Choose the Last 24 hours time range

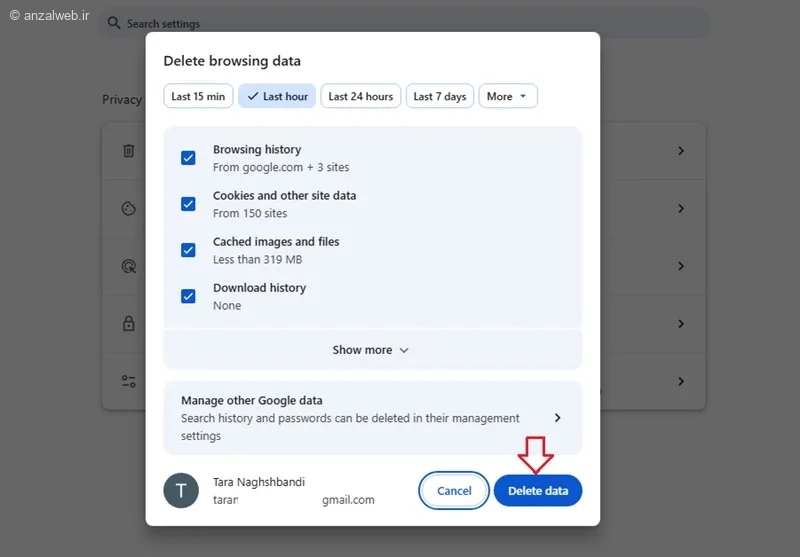(361, 96)
